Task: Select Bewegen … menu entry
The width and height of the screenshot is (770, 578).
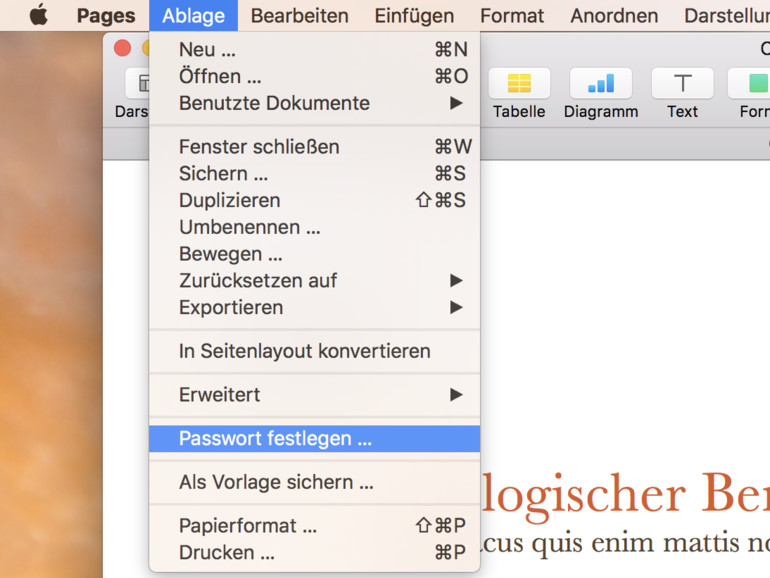Action: tap(314, 254)
